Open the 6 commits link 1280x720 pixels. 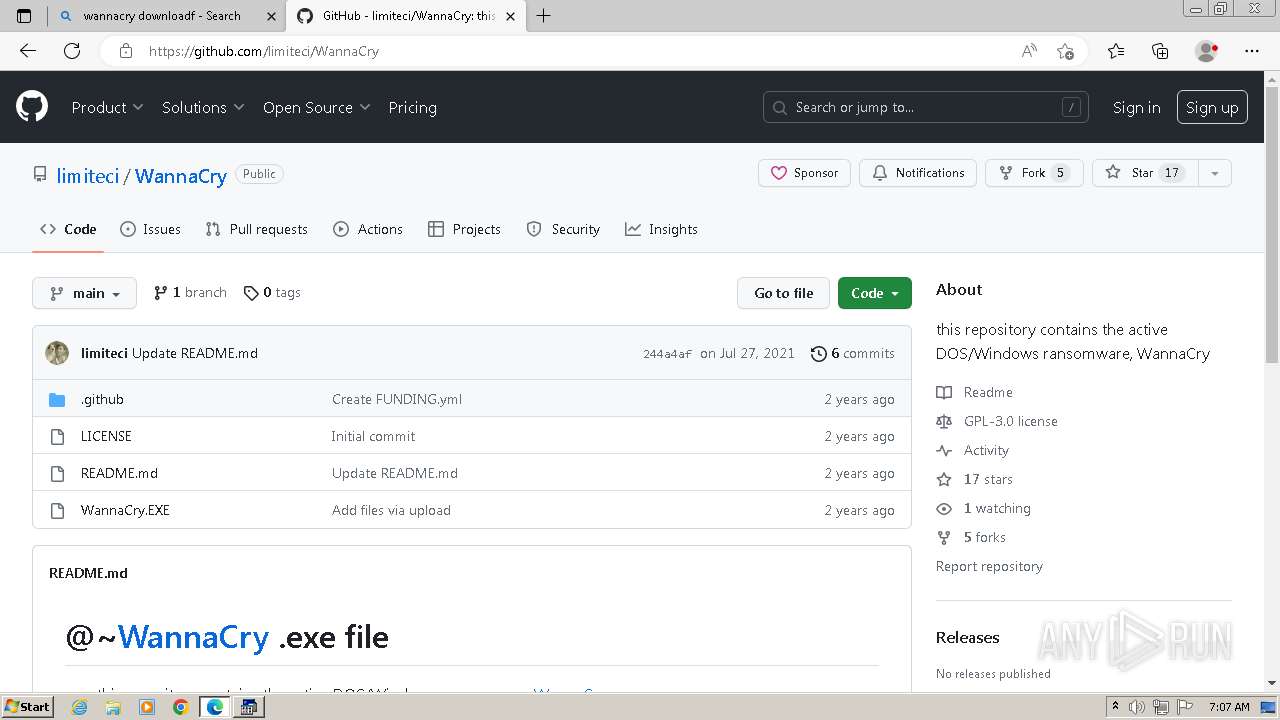tap(853, 353)
